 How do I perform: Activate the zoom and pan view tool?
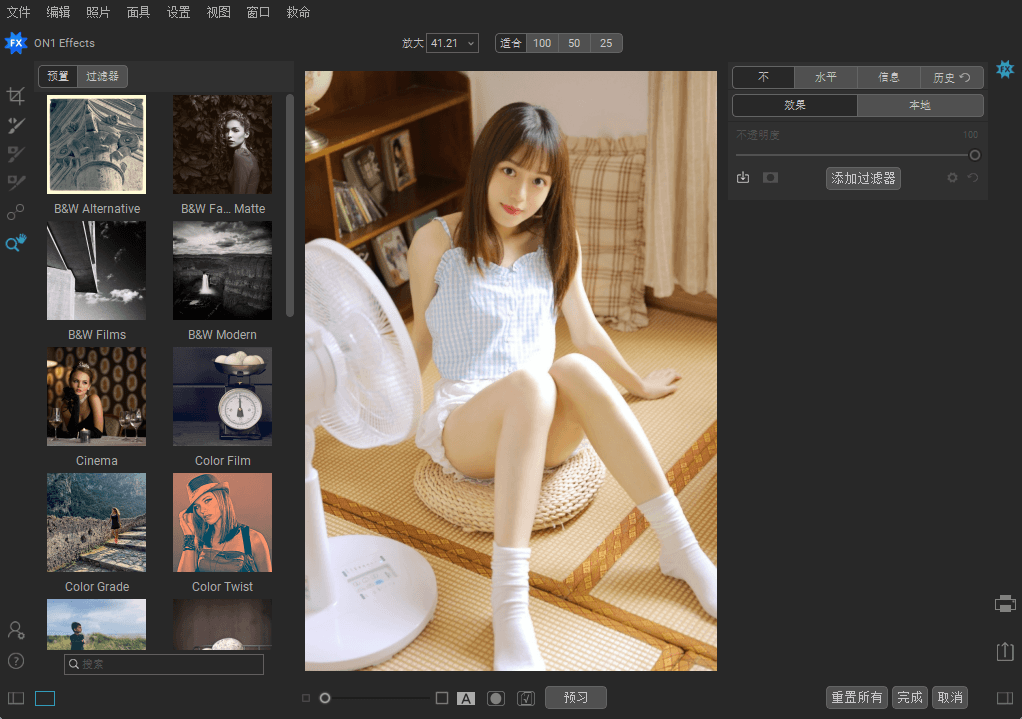pyautogui.click(x=15, y=243)
